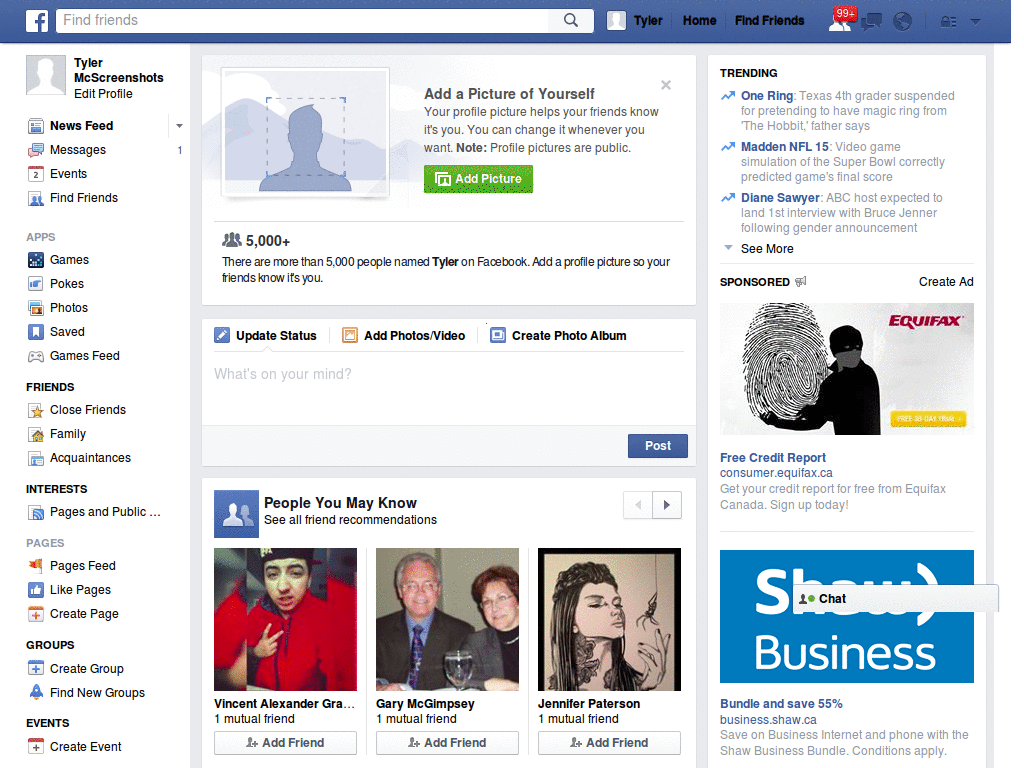The height and width of the screenshot is (768, 1024).
Task: Dismiss the Add a Picture card
Action: click(665, 85)
